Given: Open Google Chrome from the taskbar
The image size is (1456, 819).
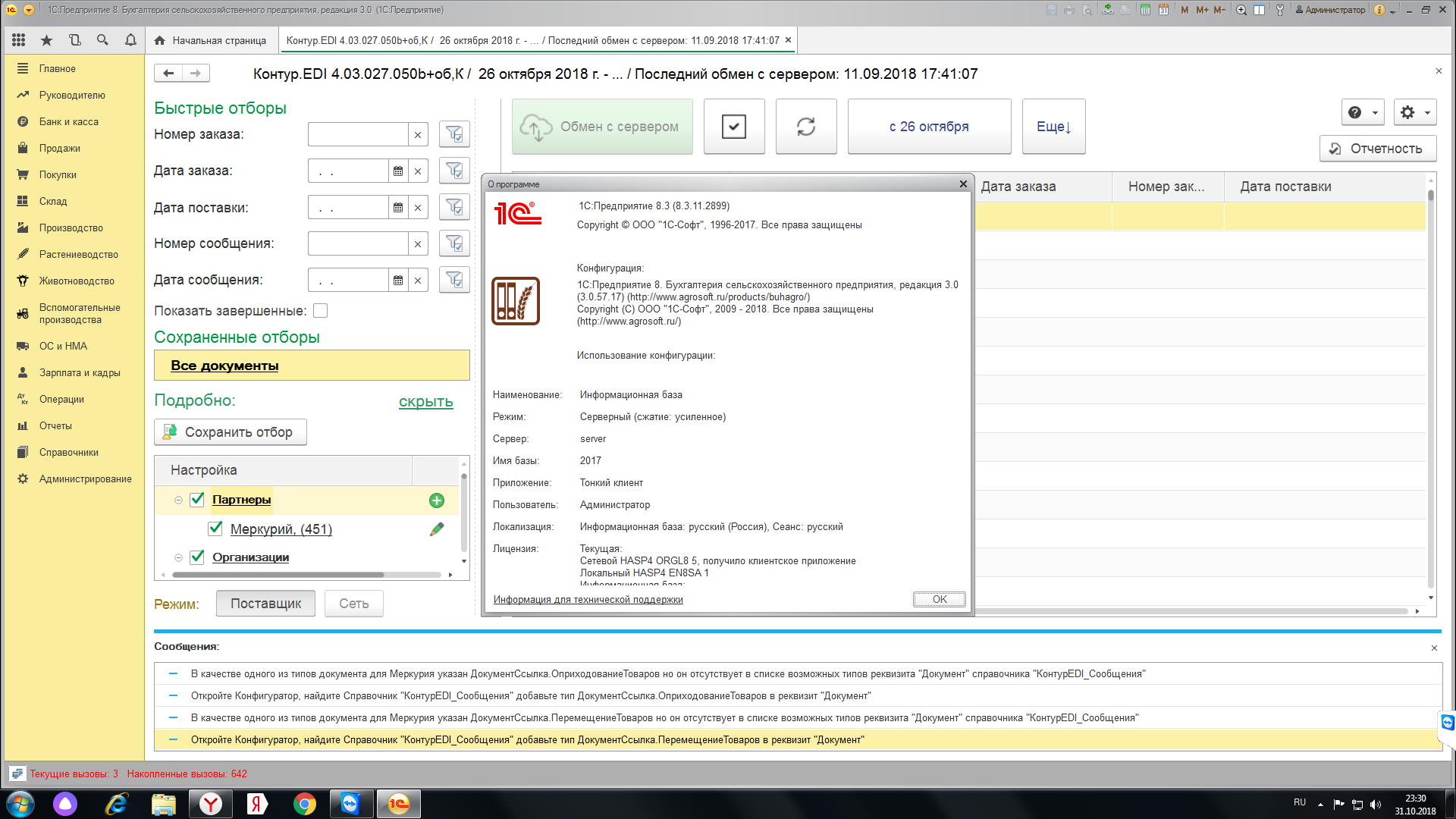Looking at the screenshot, I should [305, 804].
